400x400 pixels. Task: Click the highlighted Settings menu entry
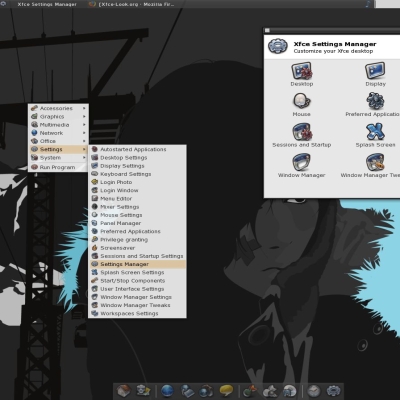(x=58, y=149)
